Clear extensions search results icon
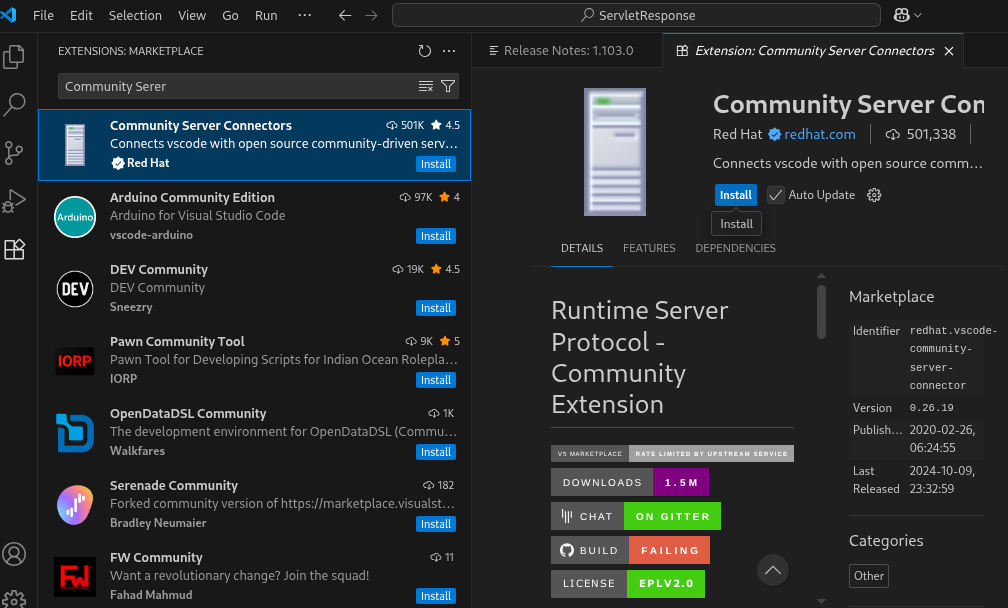Image resolution: width=1008 pixels, height=608 pixels. 426,86
